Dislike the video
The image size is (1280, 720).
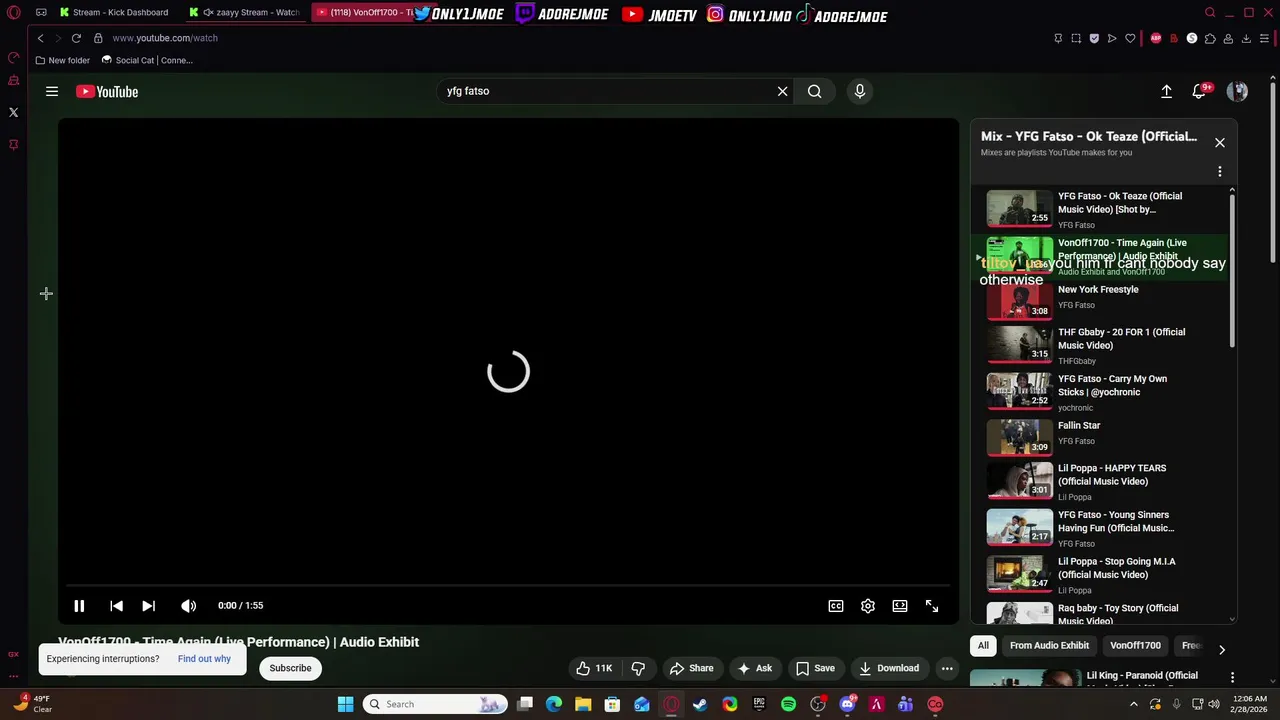[638, 668]
